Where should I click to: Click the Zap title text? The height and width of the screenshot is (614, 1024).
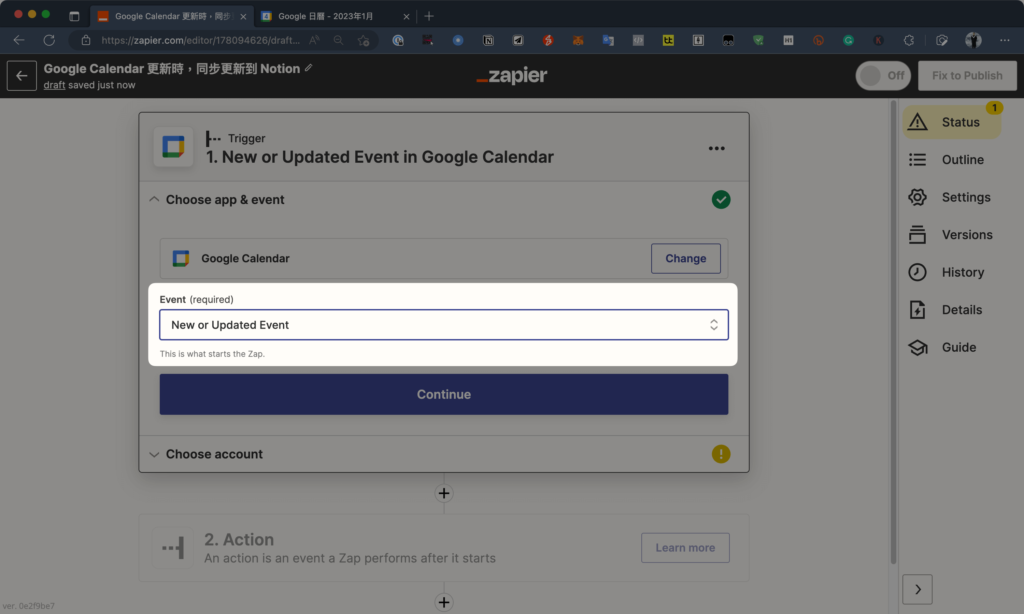[172, 69]
